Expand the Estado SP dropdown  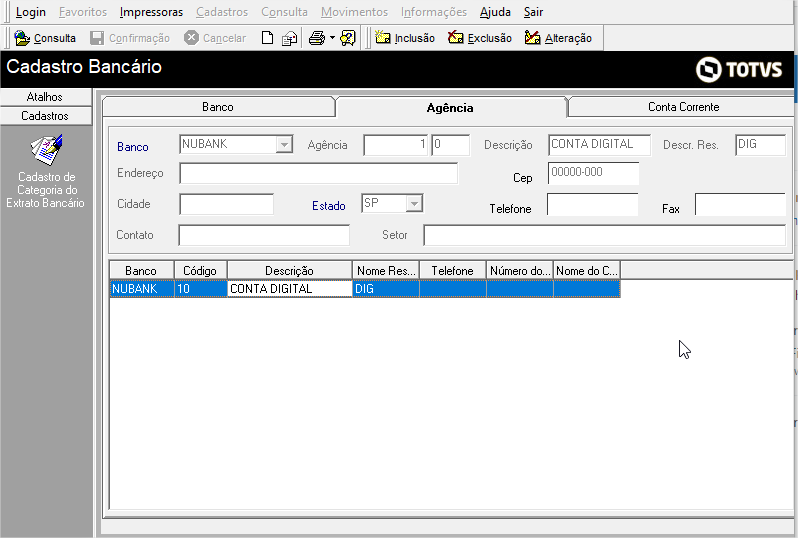414,204
